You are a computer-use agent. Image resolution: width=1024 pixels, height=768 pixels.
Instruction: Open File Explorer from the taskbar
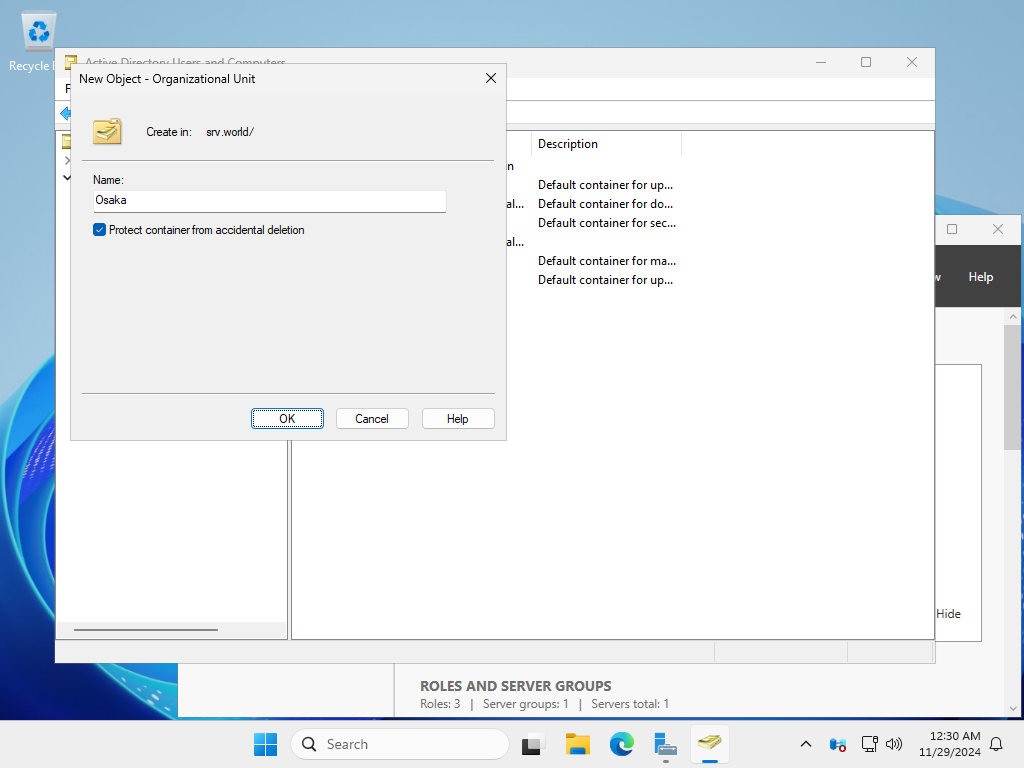tap(578, 744)
